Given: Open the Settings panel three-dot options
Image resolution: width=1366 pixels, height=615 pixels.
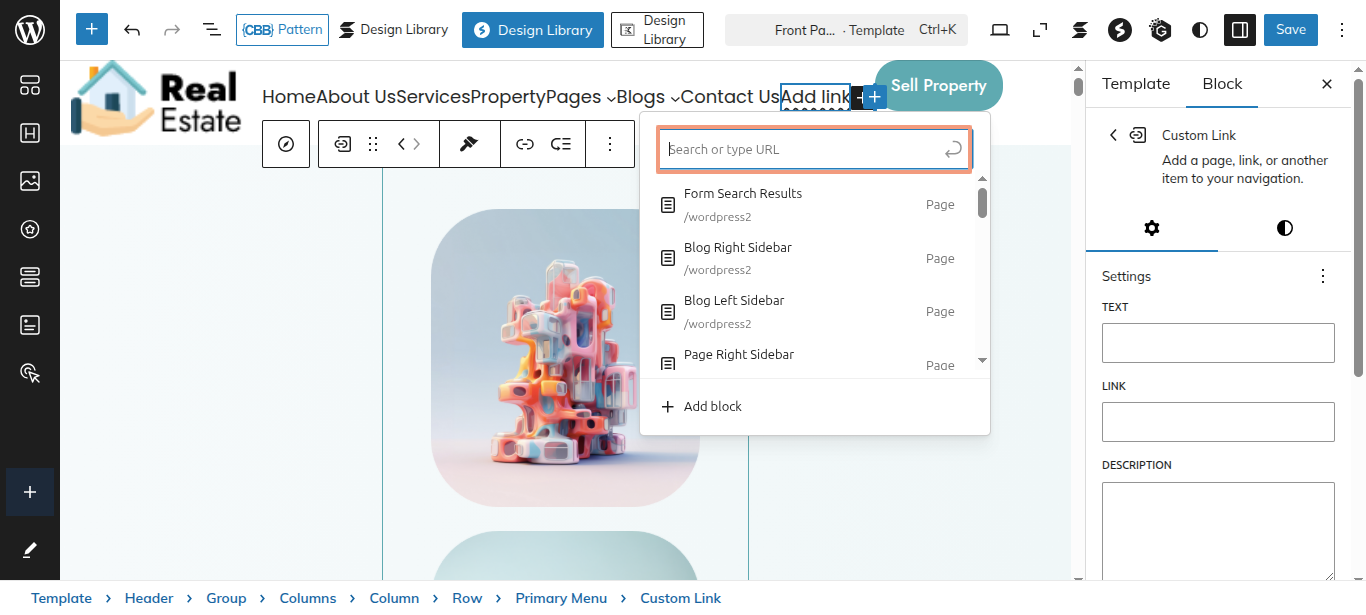Looking at the screenshot, I should (x=1323, y=276).
